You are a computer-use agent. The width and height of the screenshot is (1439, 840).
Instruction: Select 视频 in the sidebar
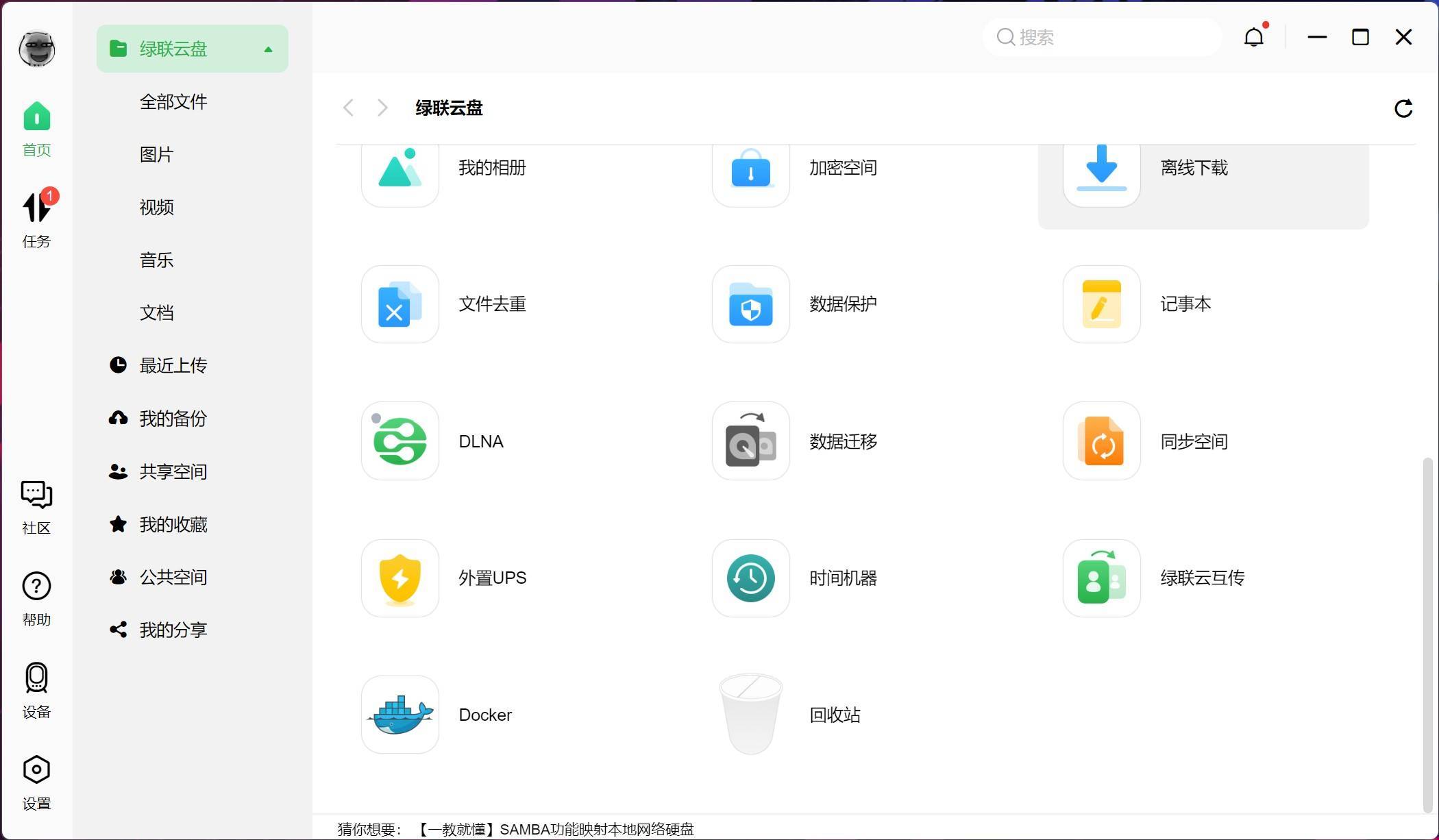point(156,208)
